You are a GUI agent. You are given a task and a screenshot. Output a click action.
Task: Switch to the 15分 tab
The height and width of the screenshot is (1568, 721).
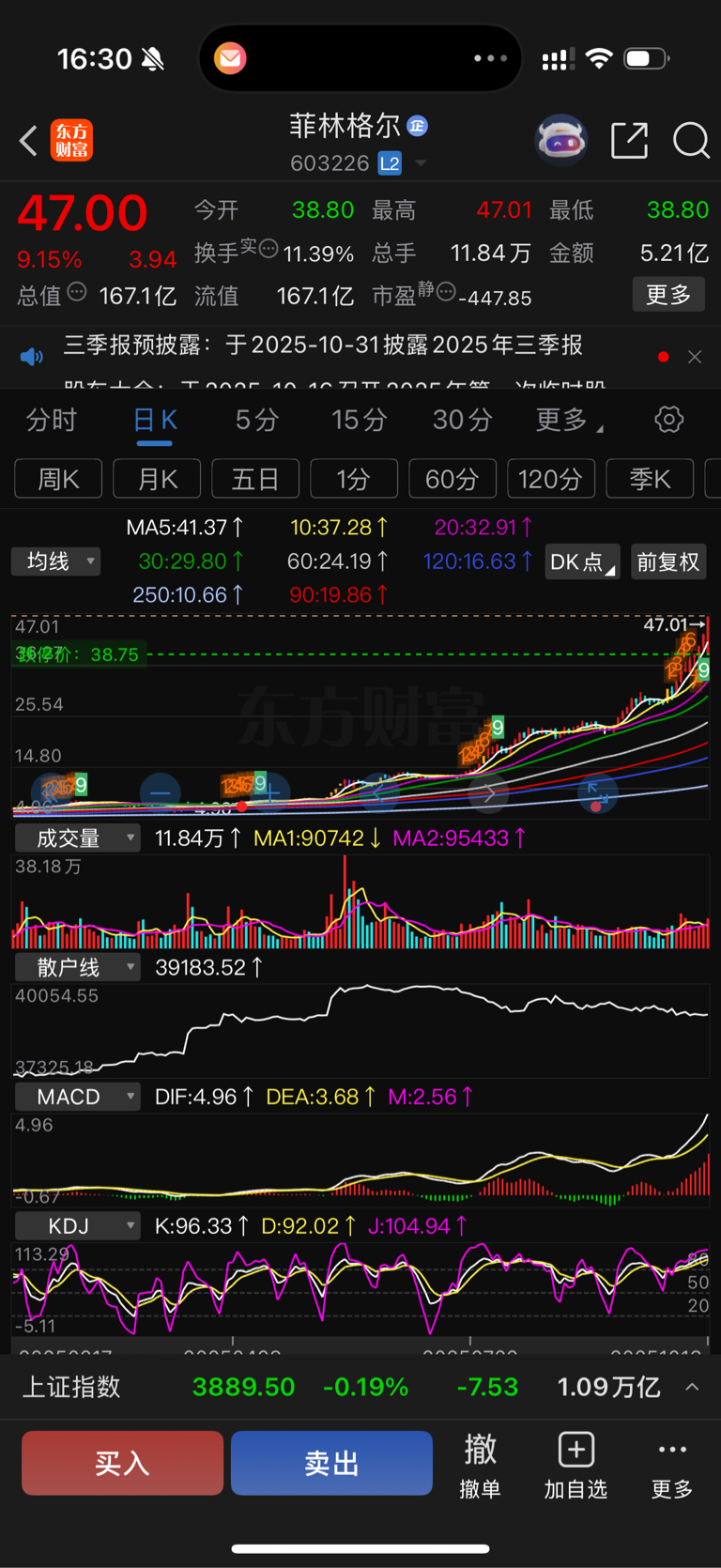point(360,420)
